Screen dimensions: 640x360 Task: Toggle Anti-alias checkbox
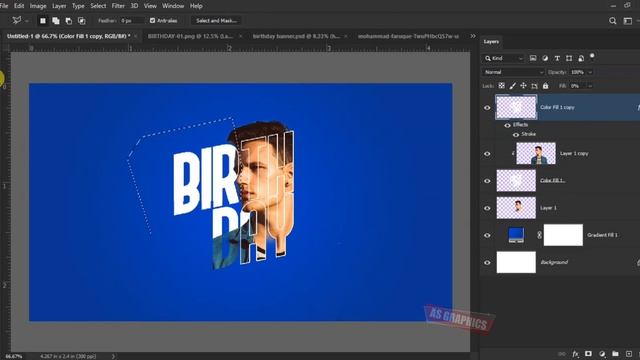(x=152, y=20)
